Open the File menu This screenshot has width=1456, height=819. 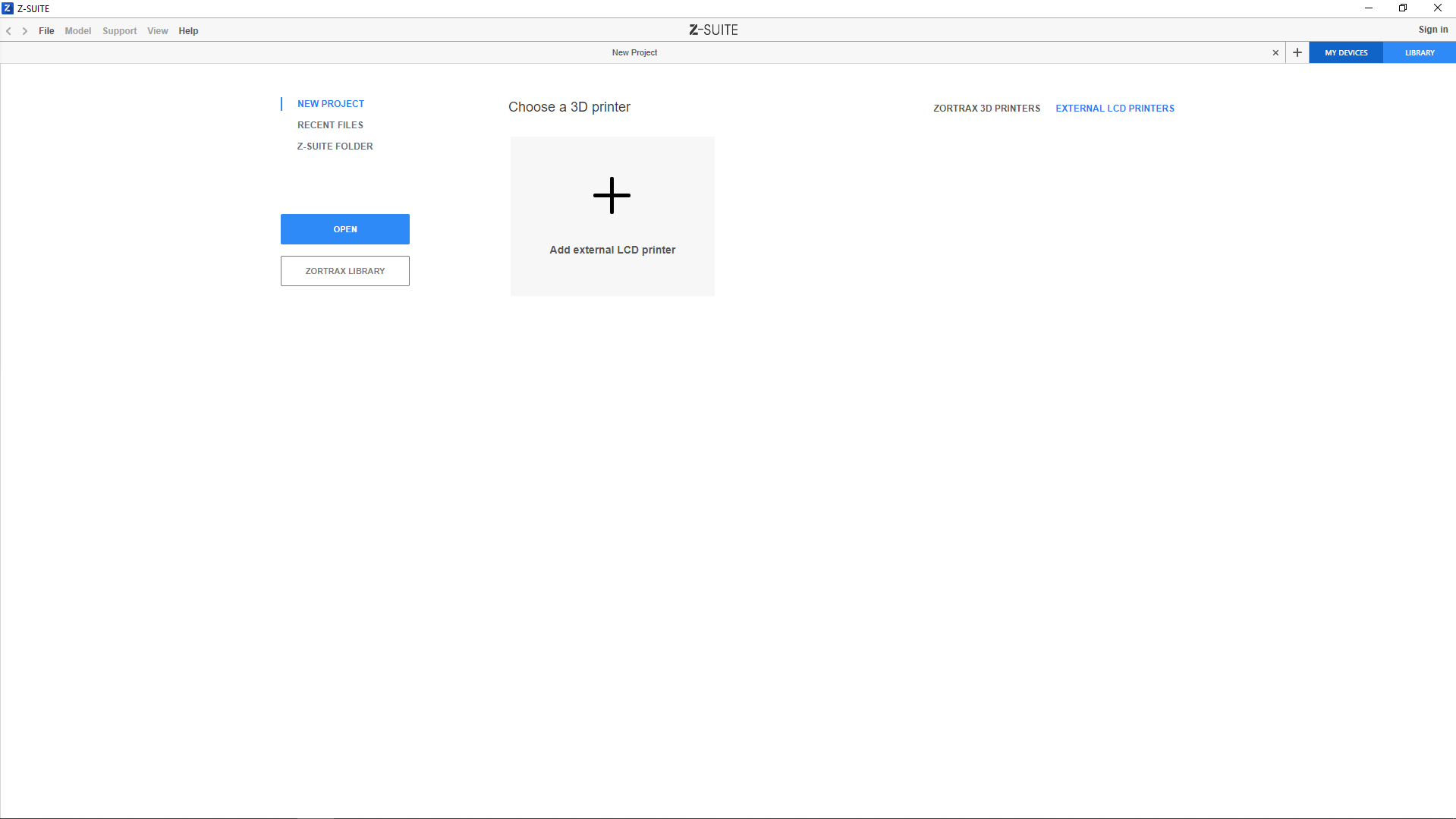[46, 31]
